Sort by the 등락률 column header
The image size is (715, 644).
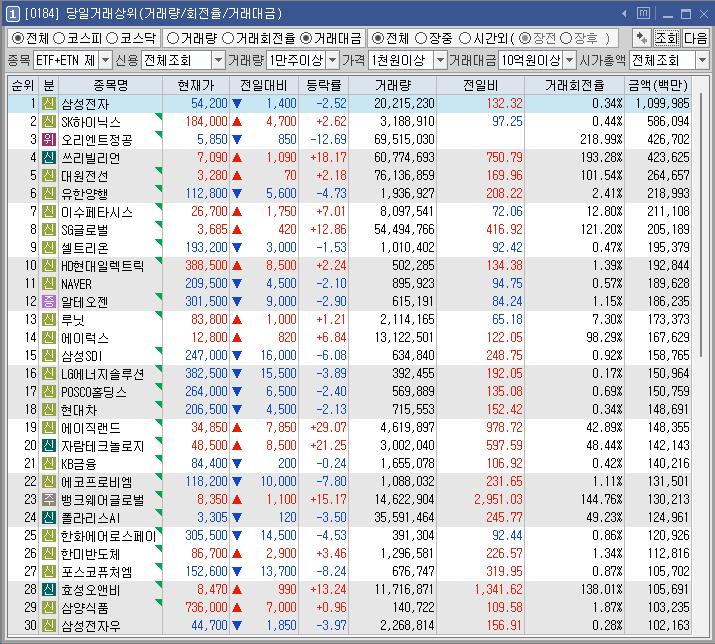pyautogui.click(x=323, y=85)
